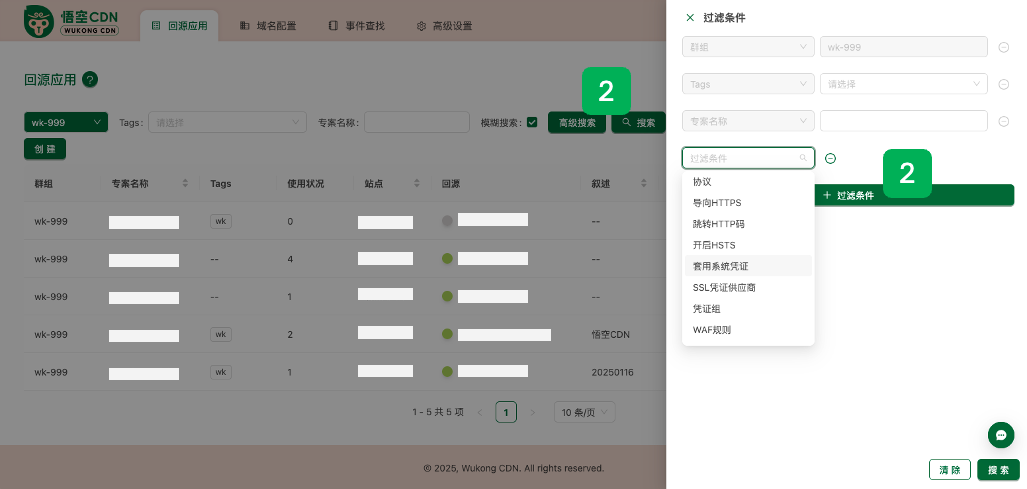Click the 清除 button
This screenshot has height=489, width=1027.
point(948,470)
